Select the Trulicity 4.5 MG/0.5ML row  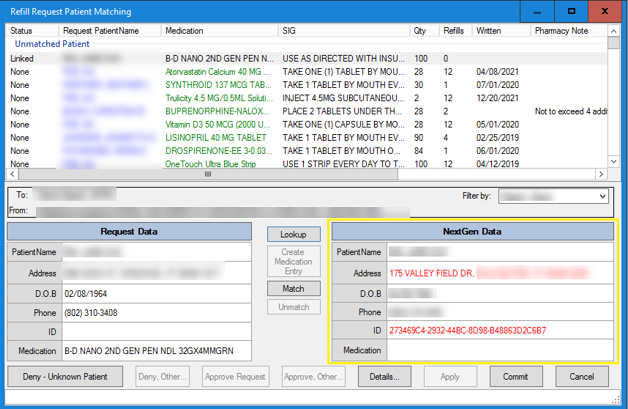coord(307,98)
